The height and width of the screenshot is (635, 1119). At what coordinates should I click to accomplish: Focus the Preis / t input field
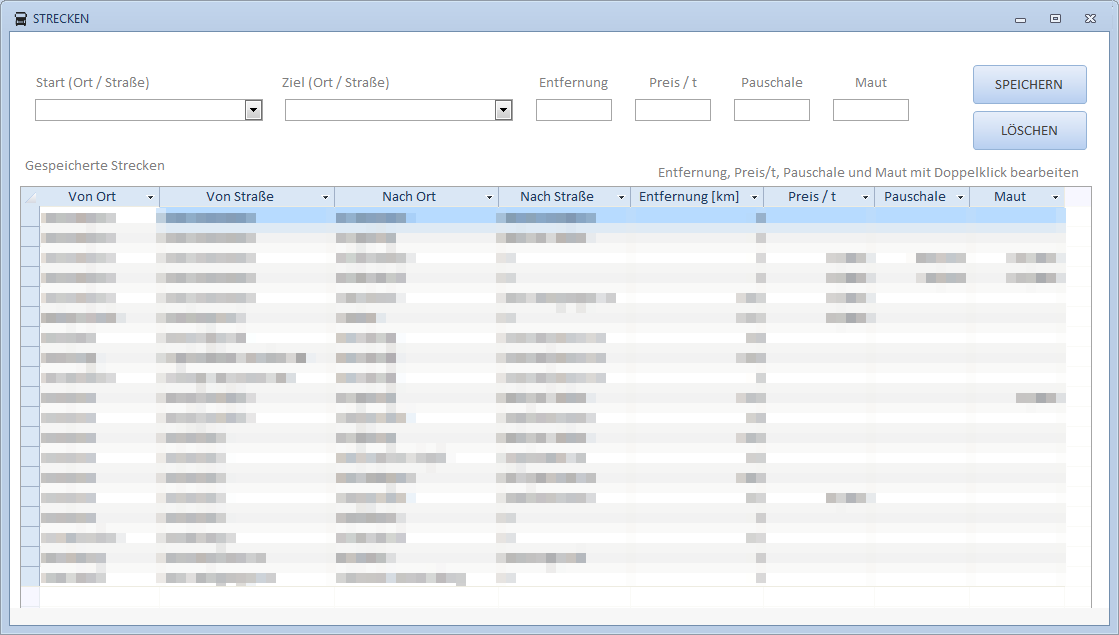[672, 110]
